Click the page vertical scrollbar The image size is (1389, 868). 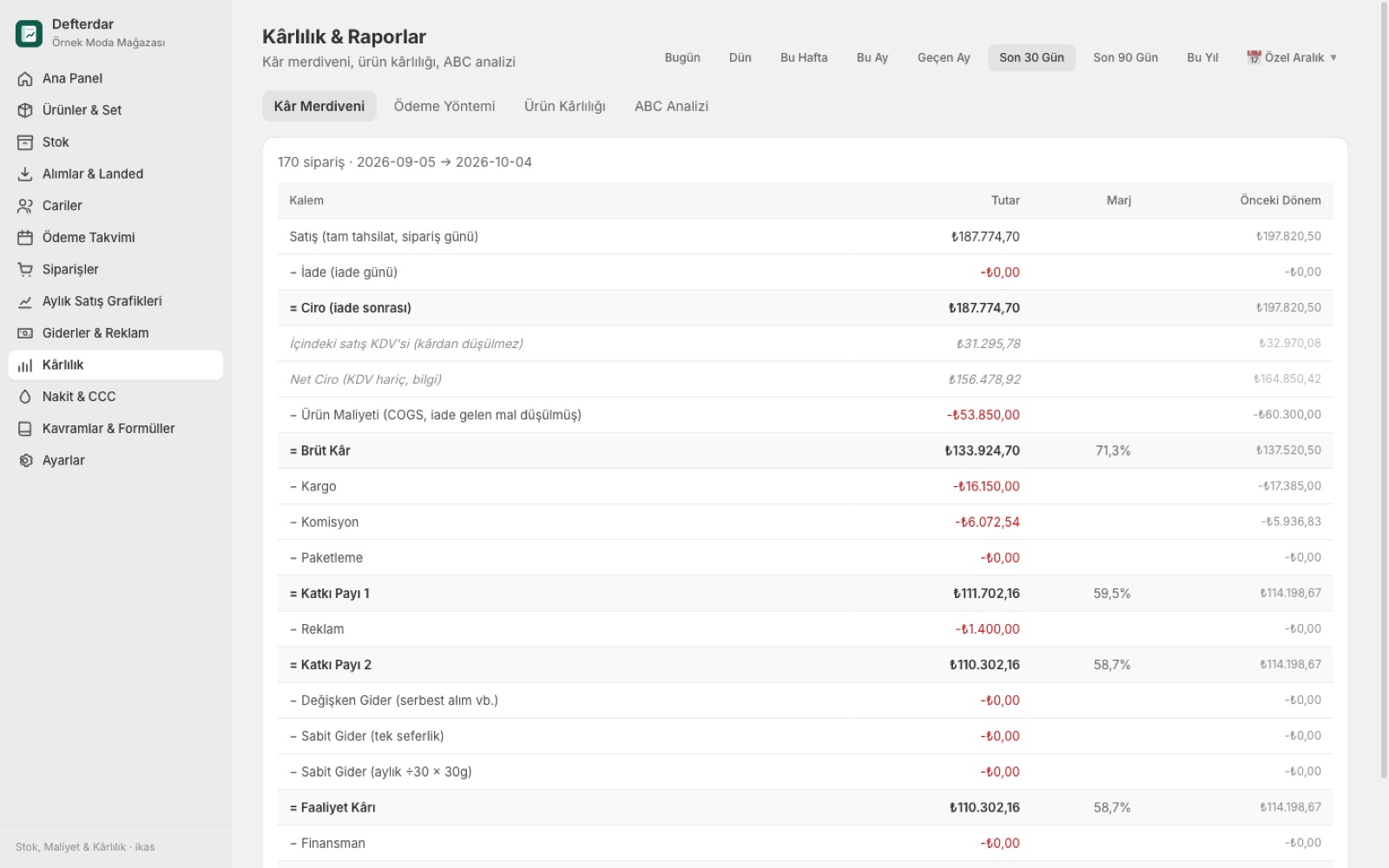[1384, 391]
